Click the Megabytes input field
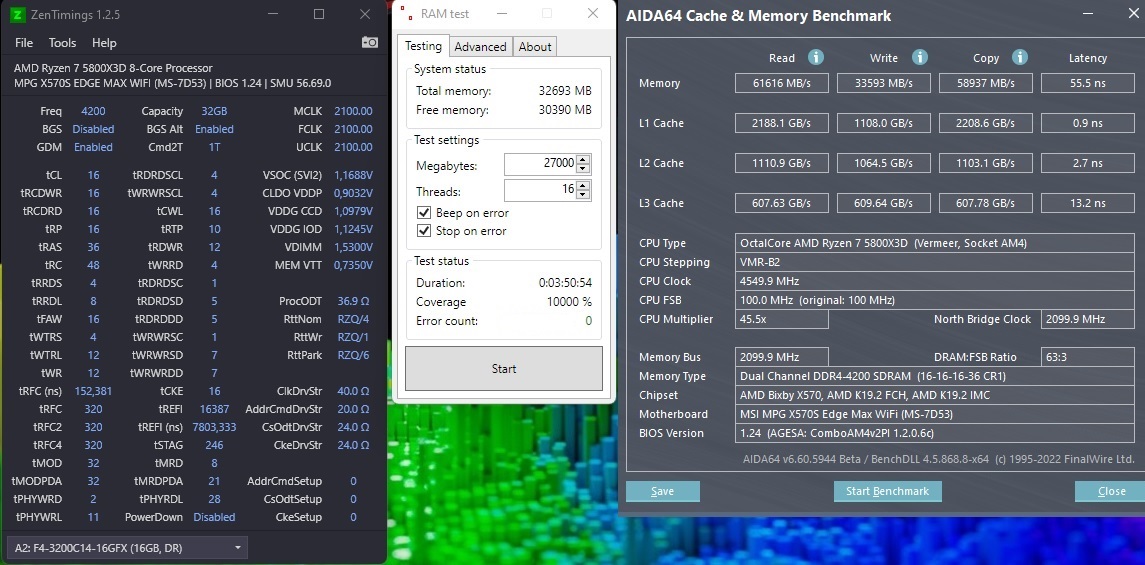Image resolution: width=1145 pixels, height=565 pixels. pos(540,164)
